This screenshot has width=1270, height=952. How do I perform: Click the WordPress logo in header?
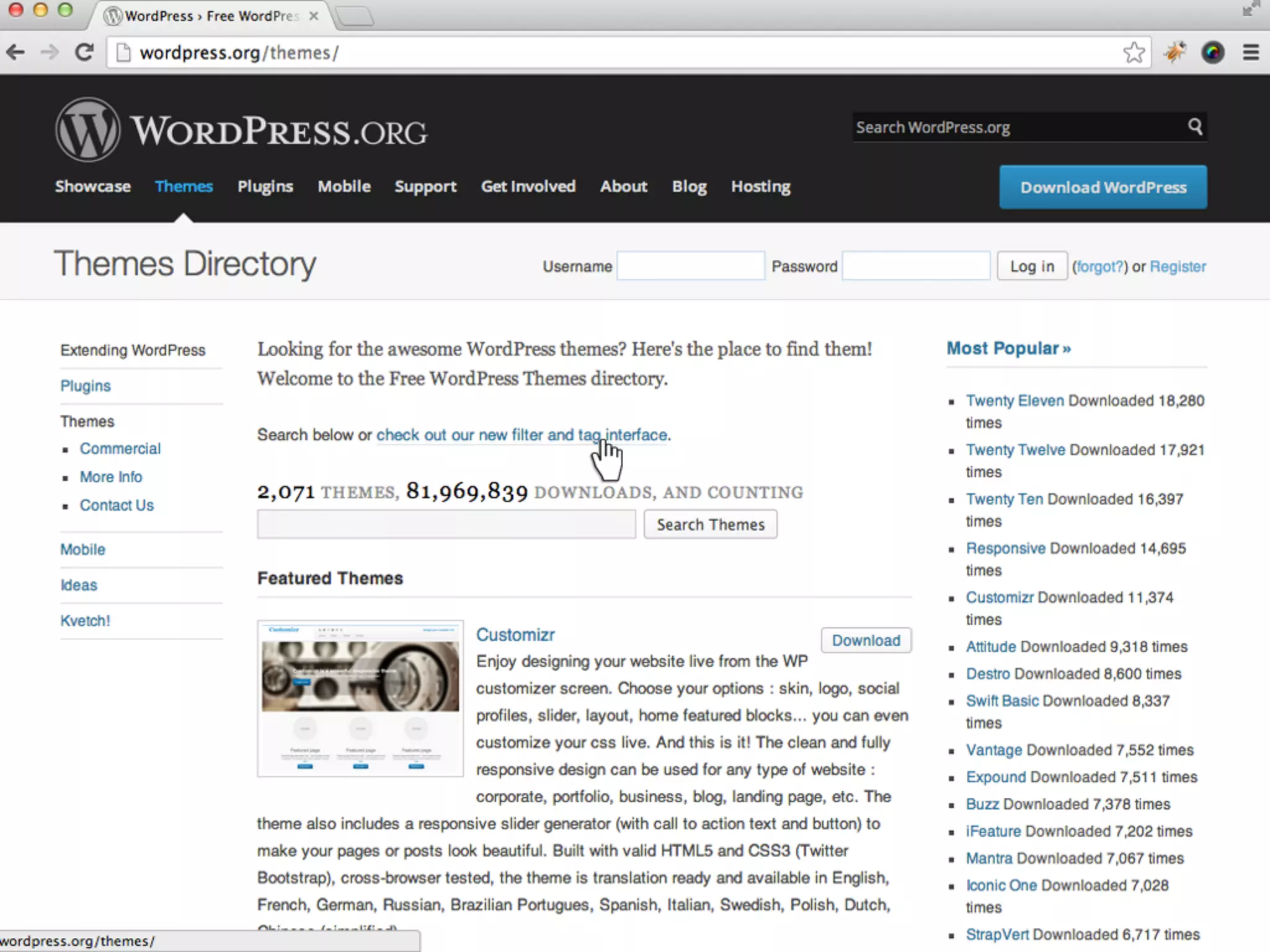pyautogui.click(x=87, y=130)
